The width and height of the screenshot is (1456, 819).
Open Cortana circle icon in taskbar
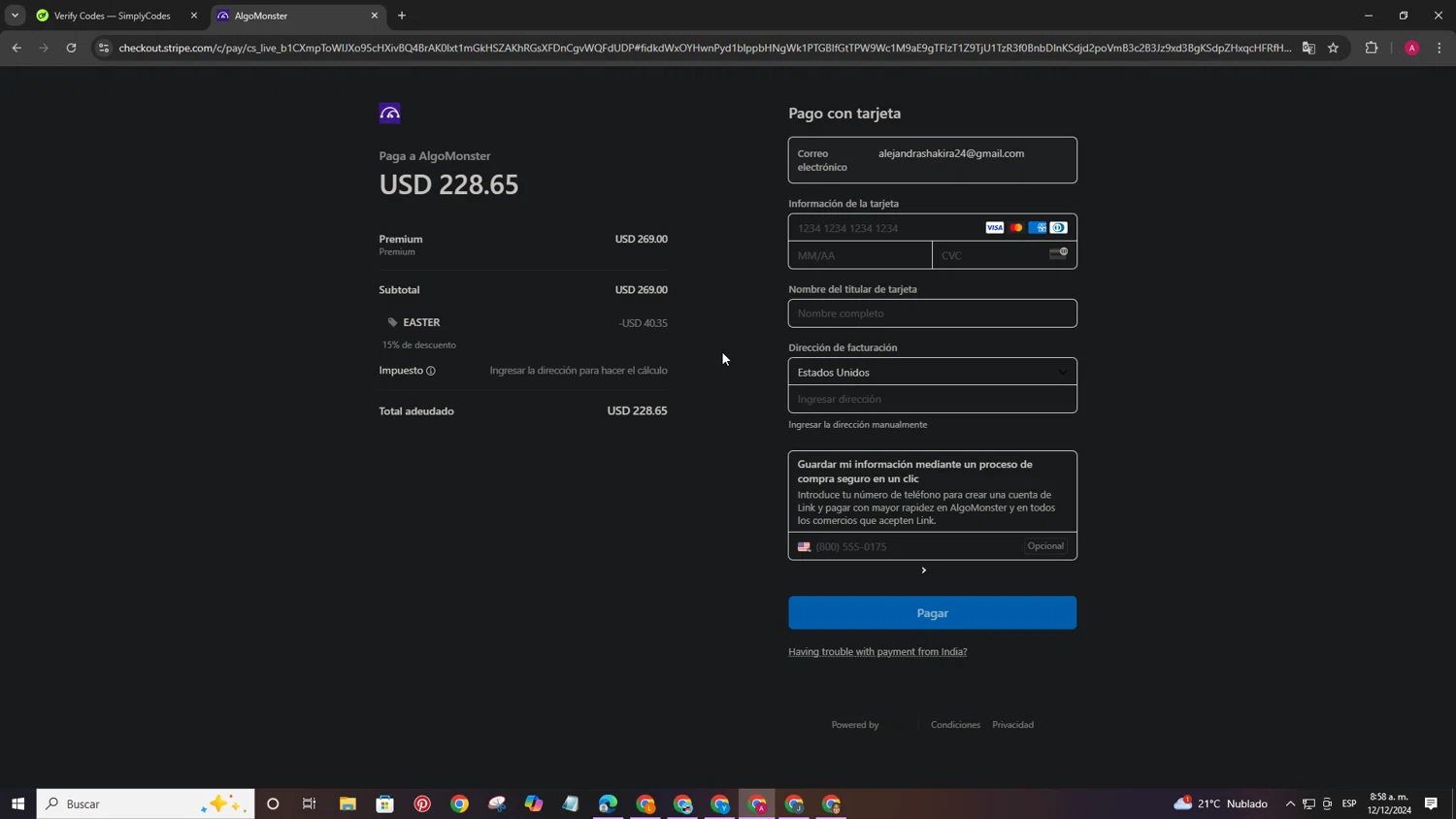click(273, 803)
